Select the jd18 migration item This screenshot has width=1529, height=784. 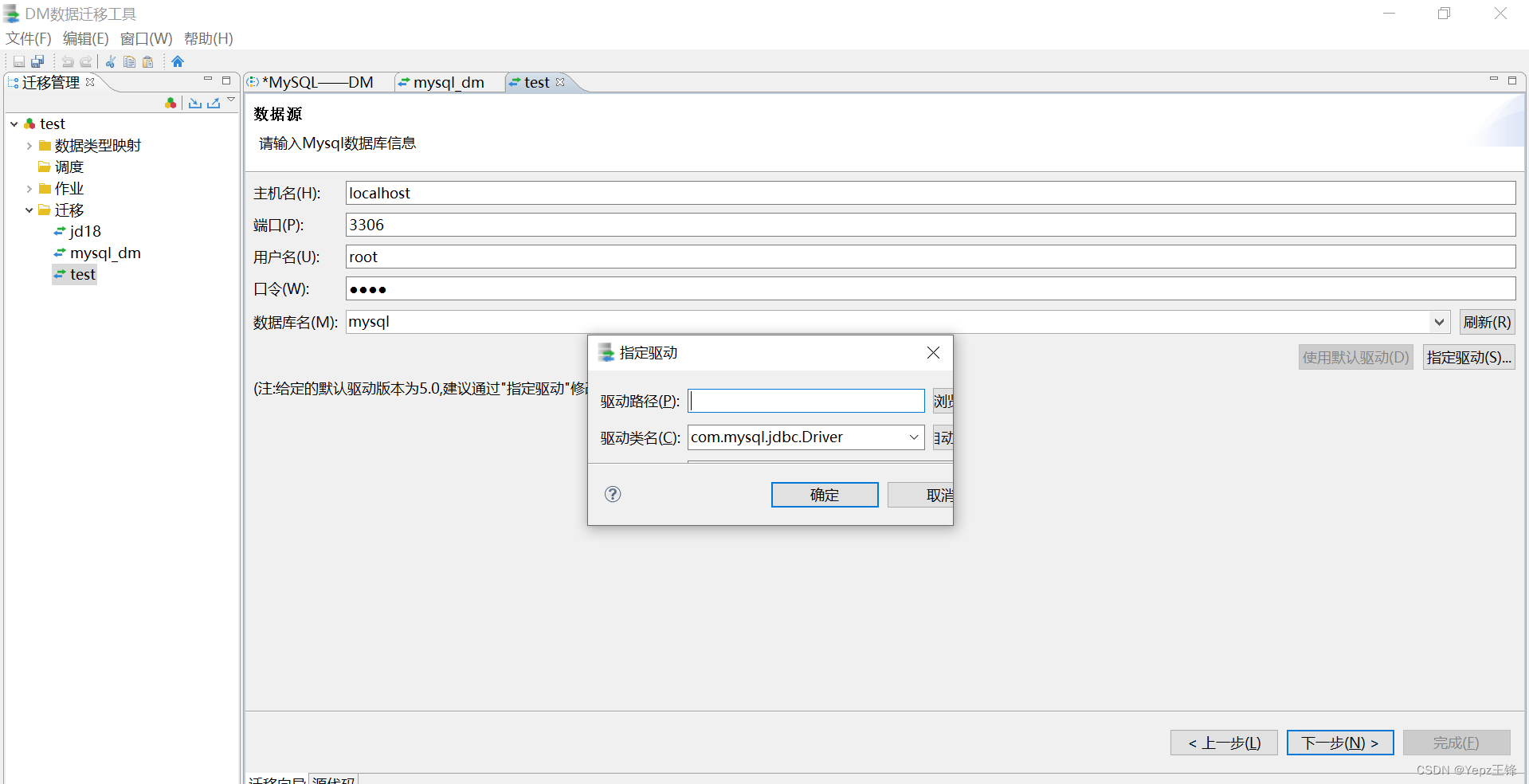[77, 231]
